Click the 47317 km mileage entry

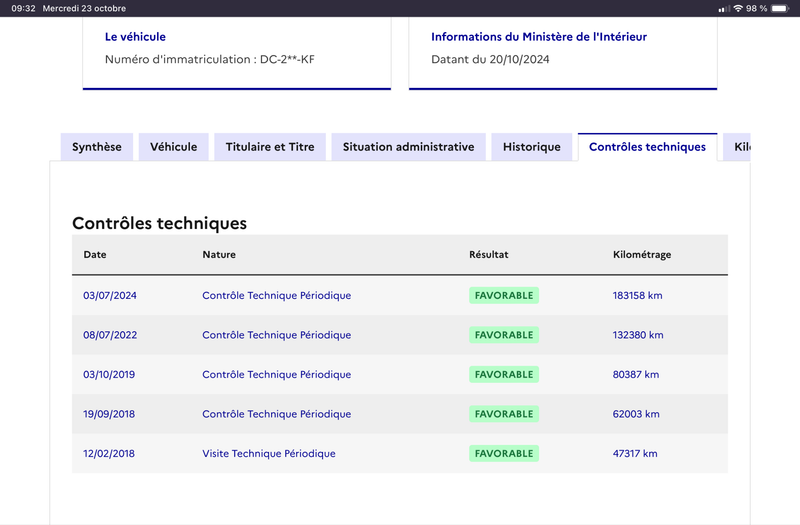(x=635, y=454)
